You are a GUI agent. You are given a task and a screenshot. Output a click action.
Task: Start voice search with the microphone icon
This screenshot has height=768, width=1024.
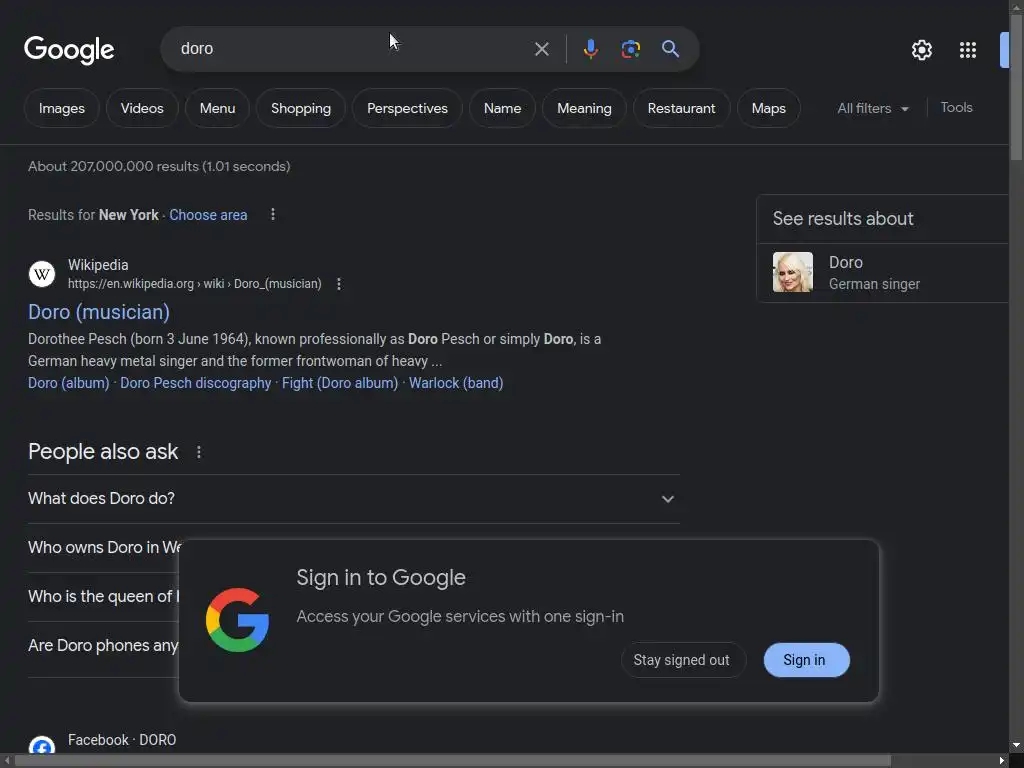(590, 49)
